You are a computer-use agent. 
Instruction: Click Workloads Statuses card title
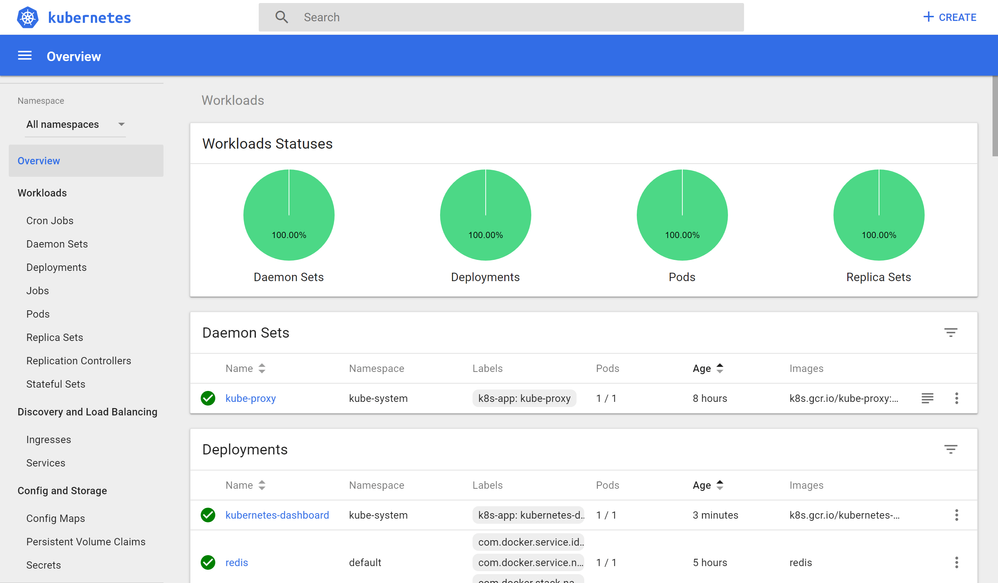point(267,144)
